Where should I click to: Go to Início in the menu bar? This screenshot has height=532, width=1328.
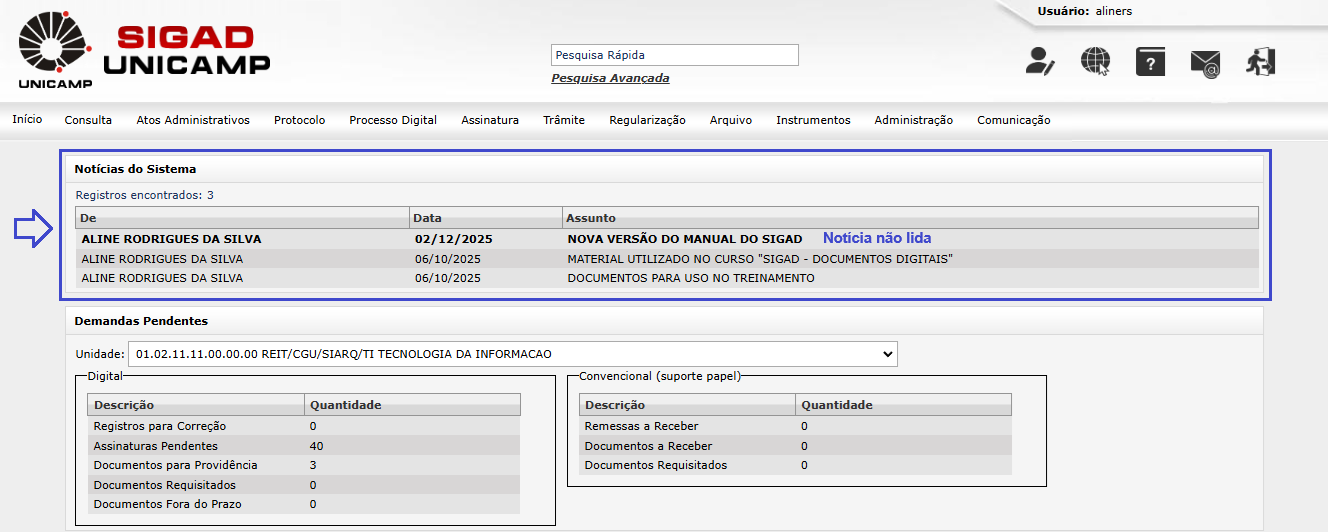(x=27, y=119)
